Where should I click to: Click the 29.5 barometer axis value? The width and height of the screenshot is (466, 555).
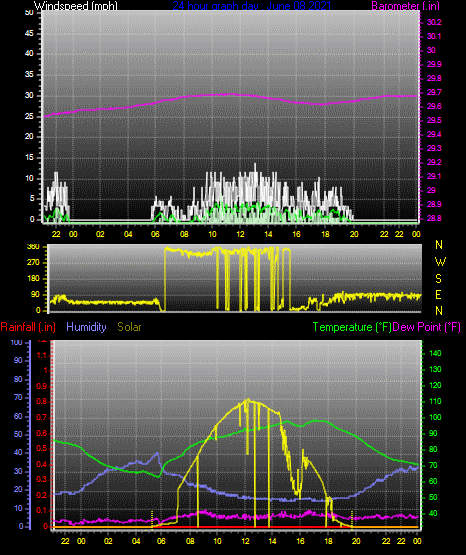pyautogui.click(x=434, y=120)
